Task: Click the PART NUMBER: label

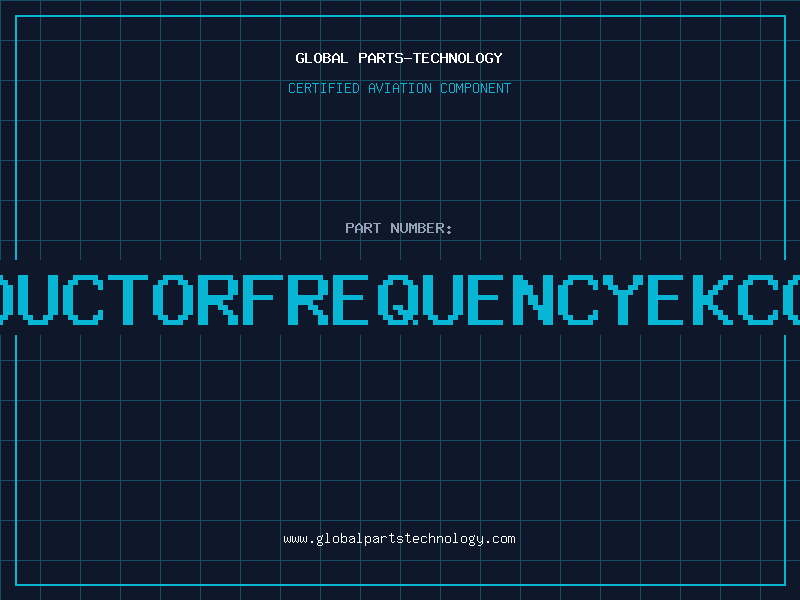Action: click(x=399, y=228)
